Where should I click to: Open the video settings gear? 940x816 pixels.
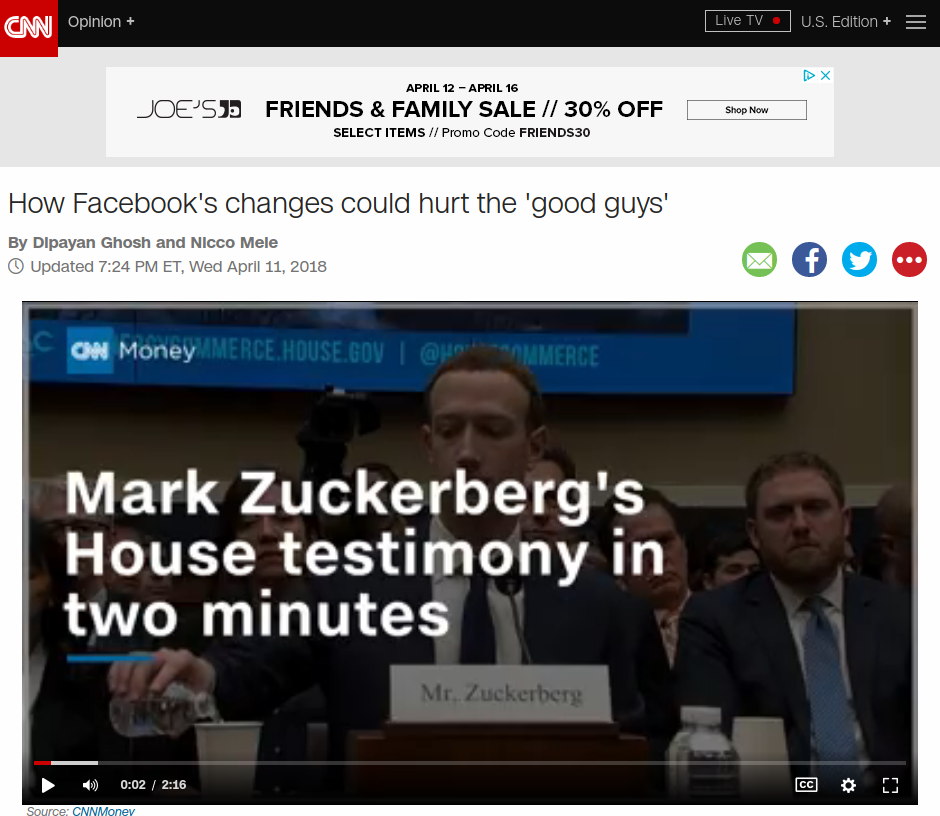click(x=848, y=785)
